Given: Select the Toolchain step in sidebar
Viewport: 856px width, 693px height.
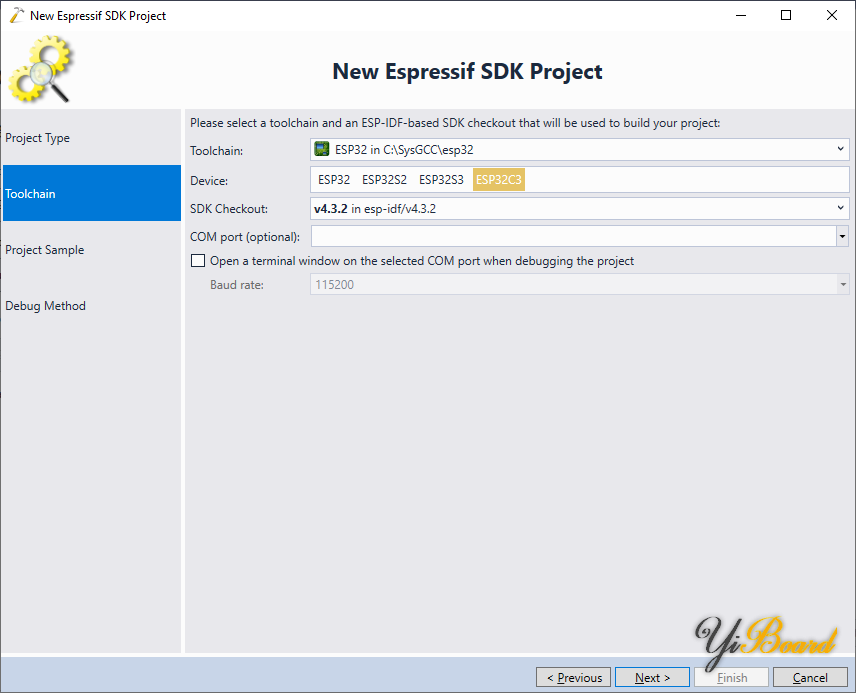Looking at the screenshot, I should 92,193.
